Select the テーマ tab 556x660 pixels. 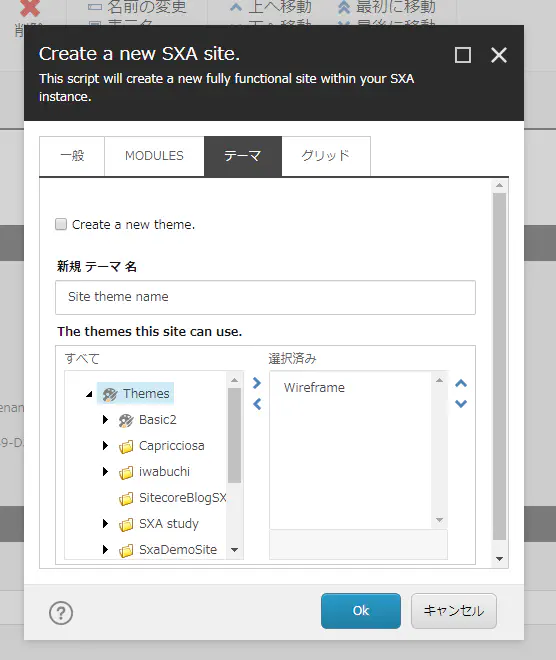pyautogui.click(x=243, y=156)
